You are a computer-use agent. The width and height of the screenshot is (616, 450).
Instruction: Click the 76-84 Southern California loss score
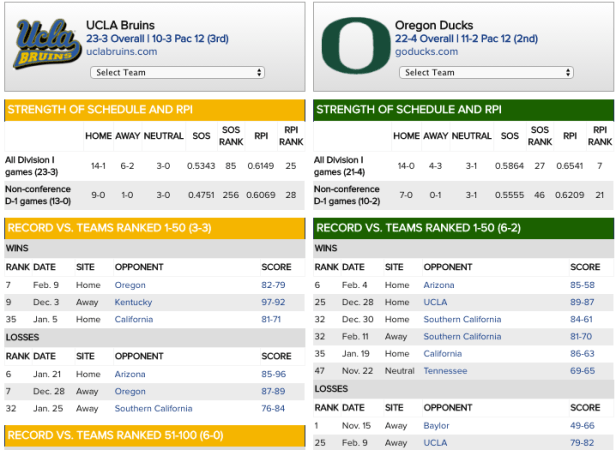[274, 408]
